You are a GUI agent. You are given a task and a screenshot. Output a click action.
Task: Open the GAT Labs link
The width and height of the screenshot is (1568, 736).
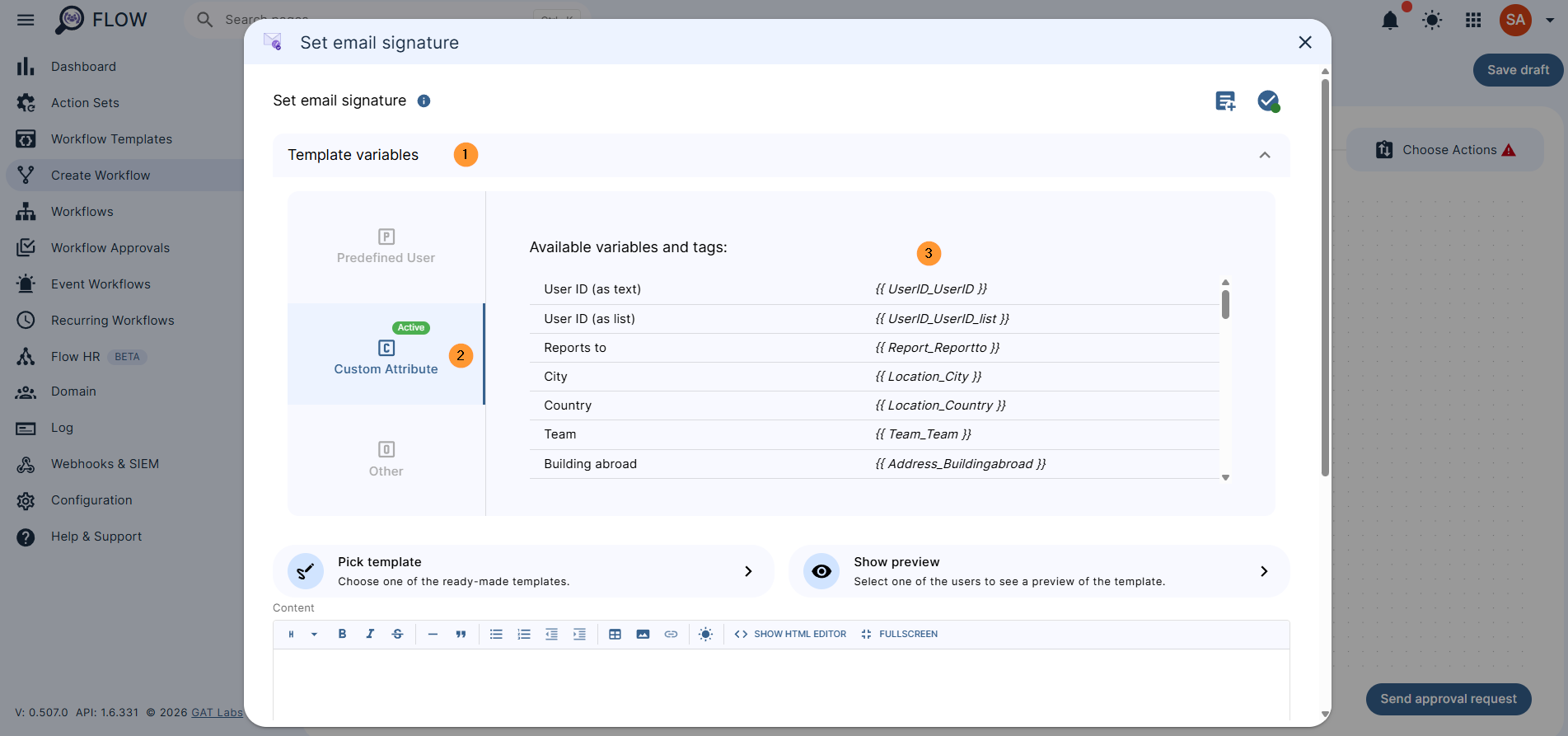(x=217, y=713)
